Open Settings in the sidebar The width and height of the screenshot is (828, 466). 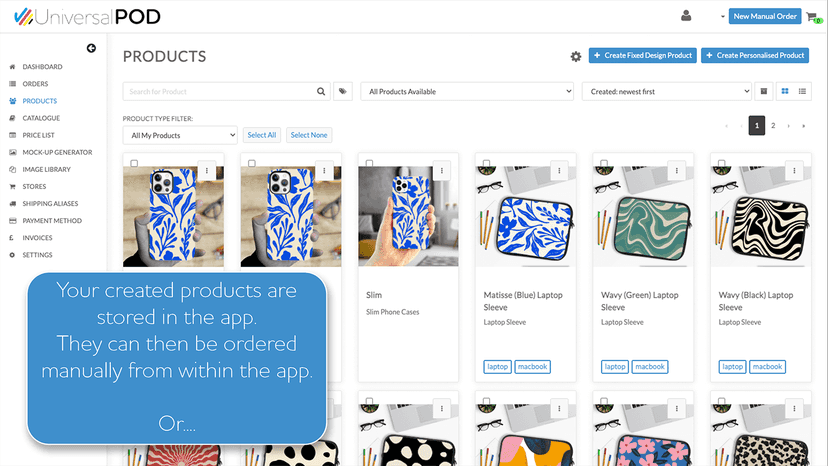(x=37, y=255)
